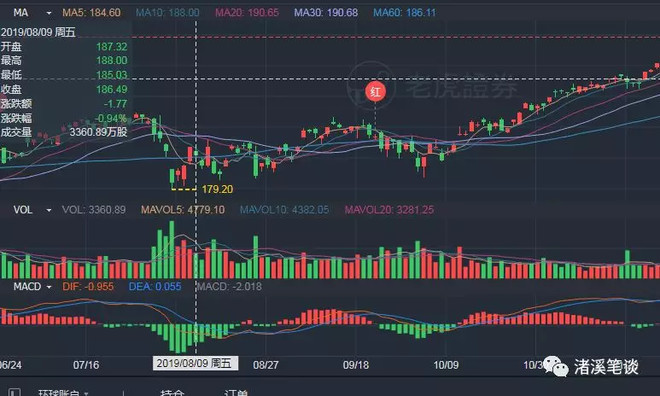Click the MAVOL20: 3281.25 readout

[x=389, y=210]
